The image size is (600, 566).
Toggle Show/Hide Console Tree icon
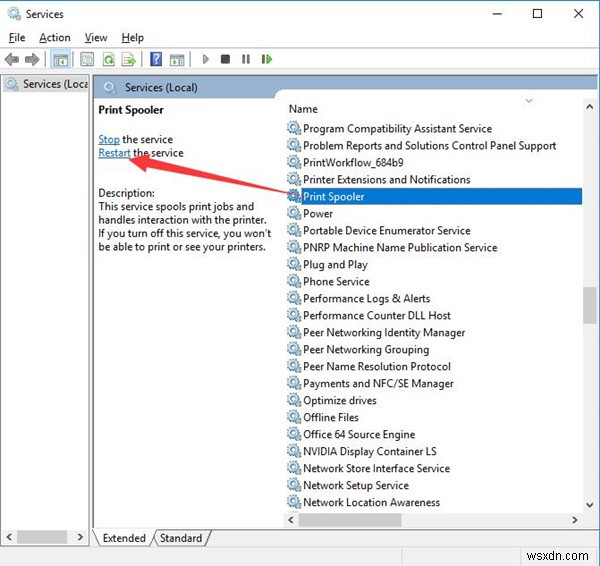pos(60,59)
